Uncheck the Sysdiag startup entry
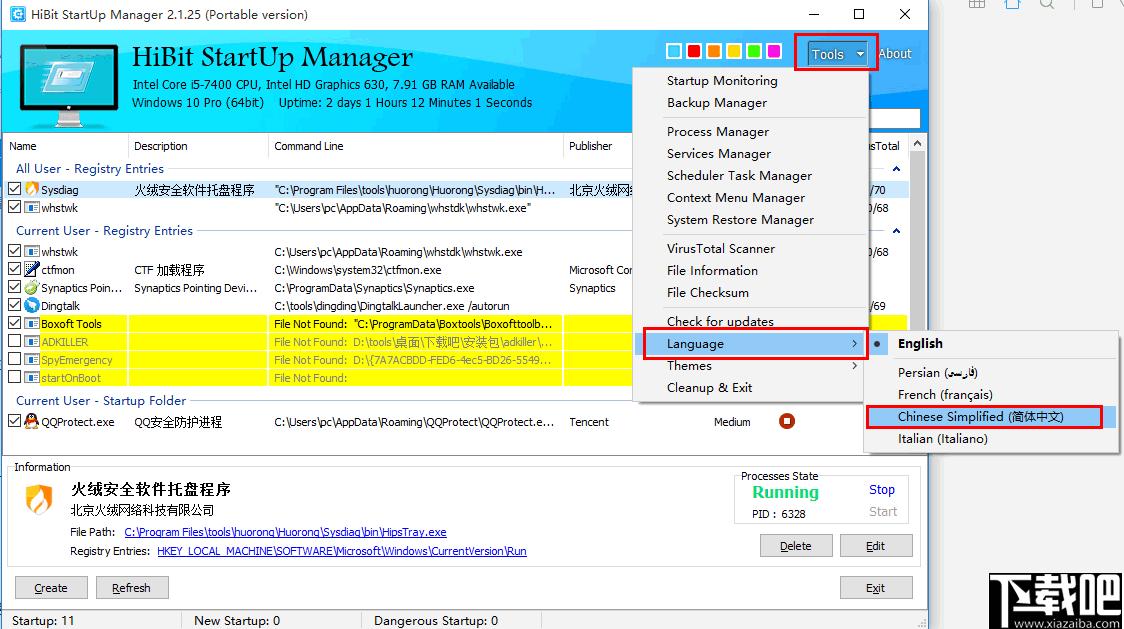Screen dimensions: 1124x629 coord(14,189)
